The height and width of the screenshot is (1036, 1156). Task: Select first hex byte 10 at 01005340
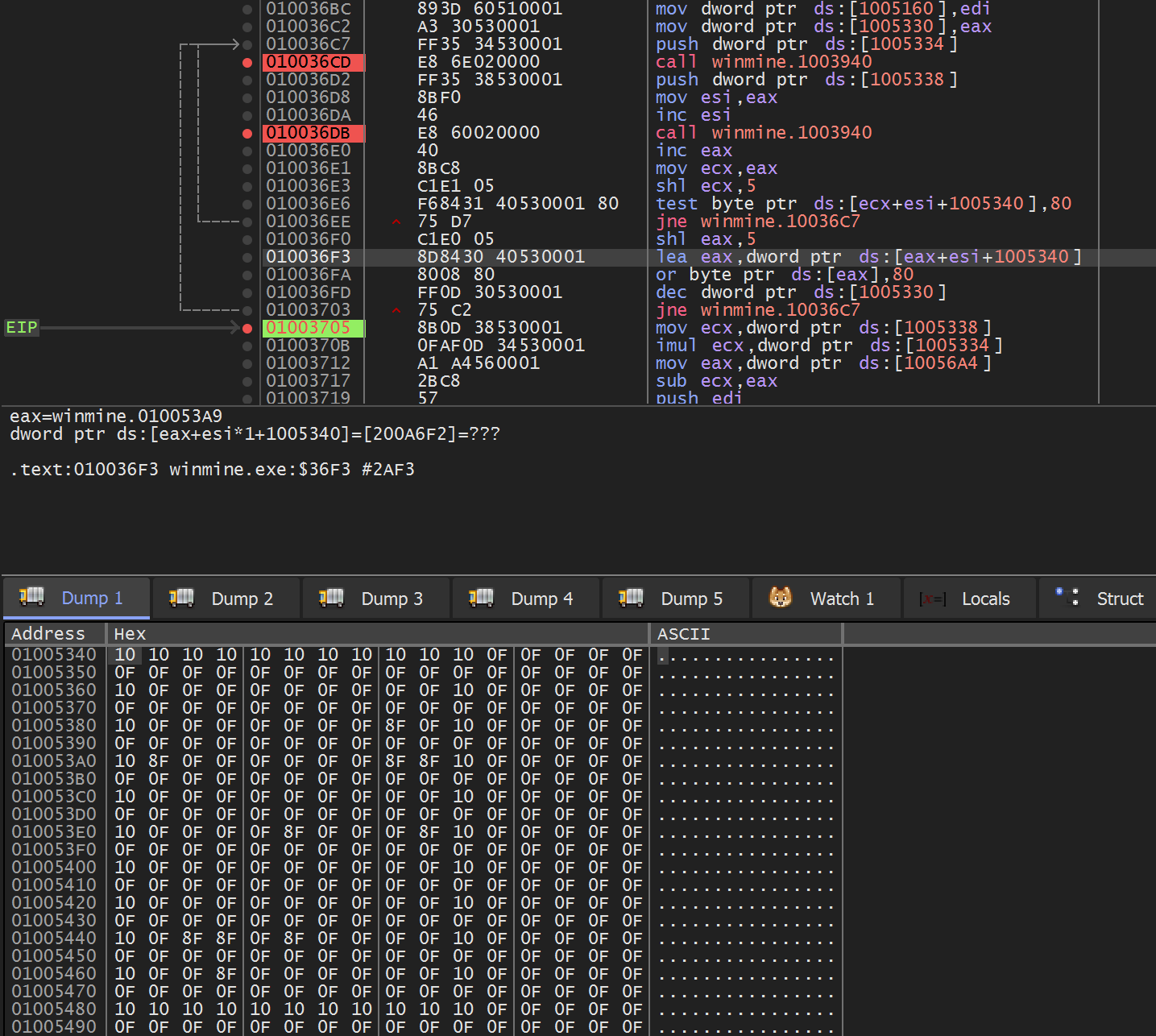125,655
